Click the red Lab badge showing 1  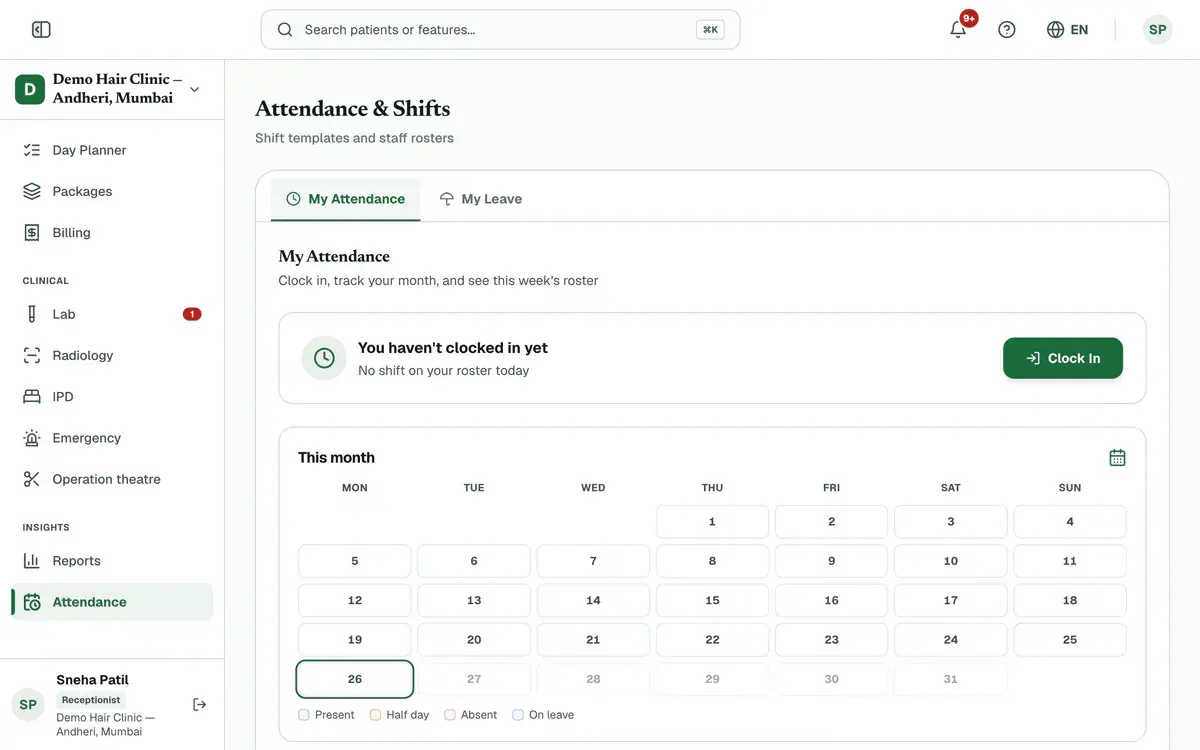(x=192, y=314)
